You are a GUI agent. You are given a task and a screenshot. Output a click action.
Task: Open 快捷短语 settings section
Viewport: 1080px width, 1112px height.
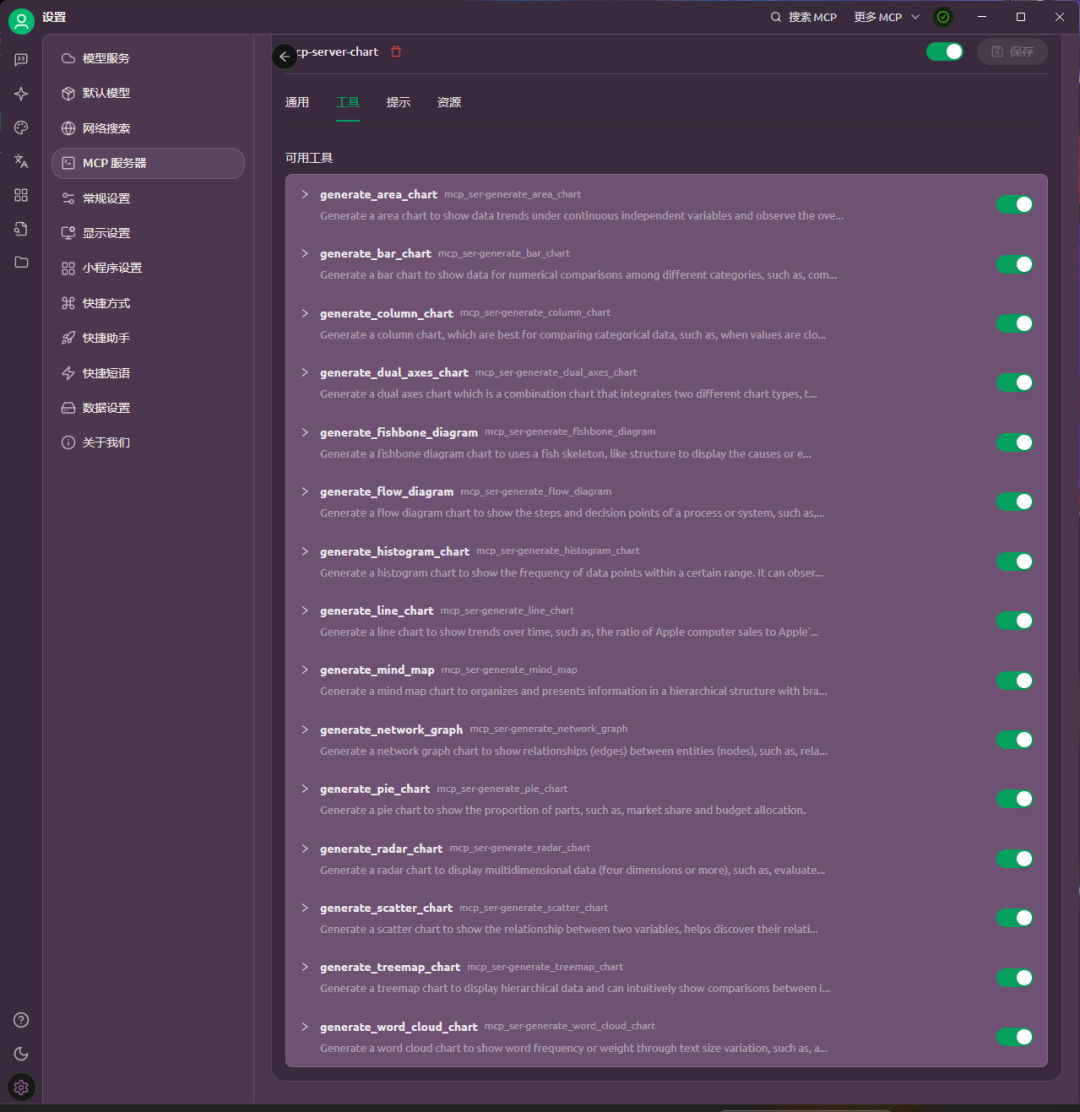(x=148, y=373)
